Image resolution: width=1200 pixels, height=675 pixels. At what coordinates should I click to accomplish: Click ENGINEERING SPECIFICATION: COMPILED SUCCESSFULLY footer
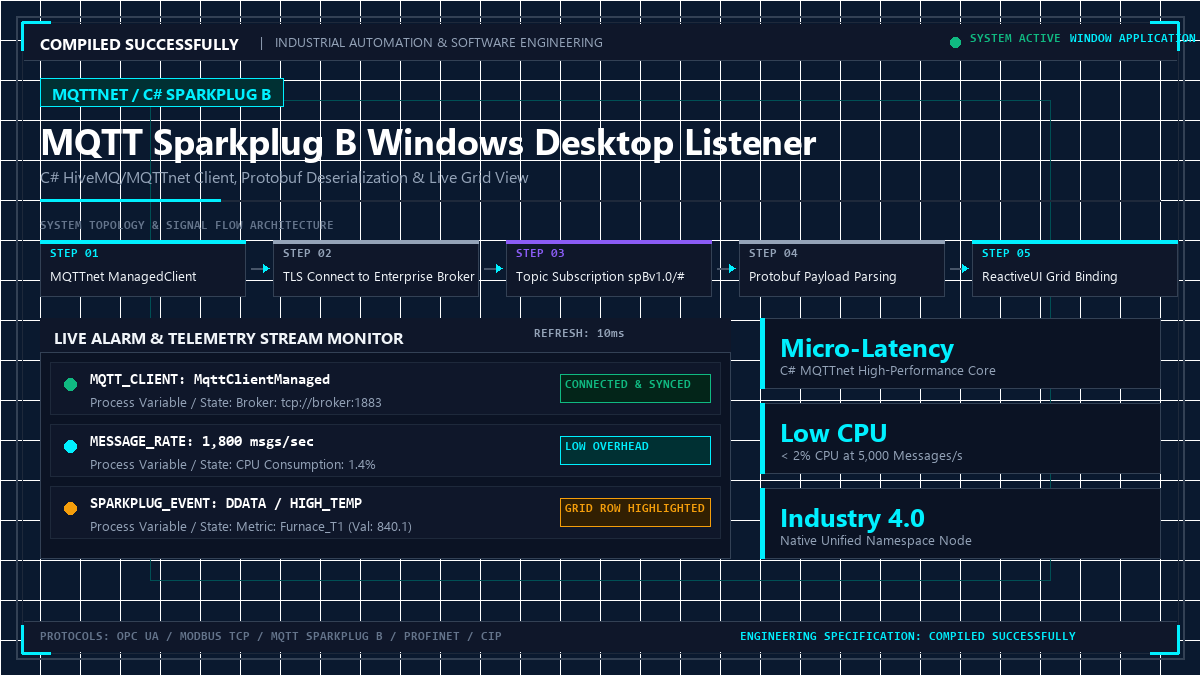[908, 636]
